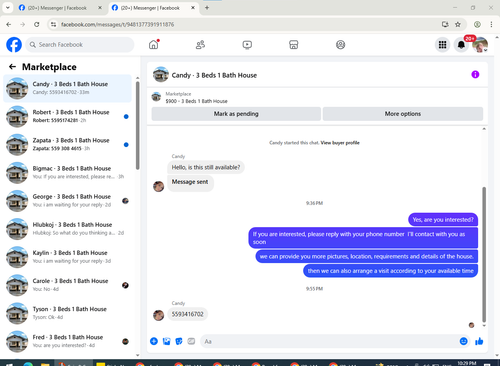Click Mark as pending button
This screenshot has height=366, width=500.
pyautogui.click(x=236, y=114)
